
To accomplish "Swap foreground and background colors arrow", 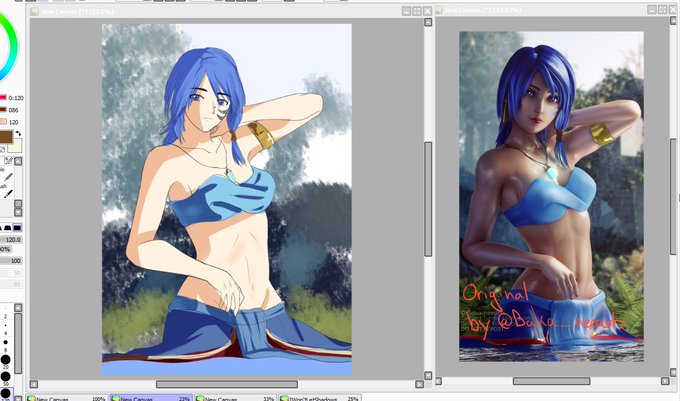I will coord(18,134).
